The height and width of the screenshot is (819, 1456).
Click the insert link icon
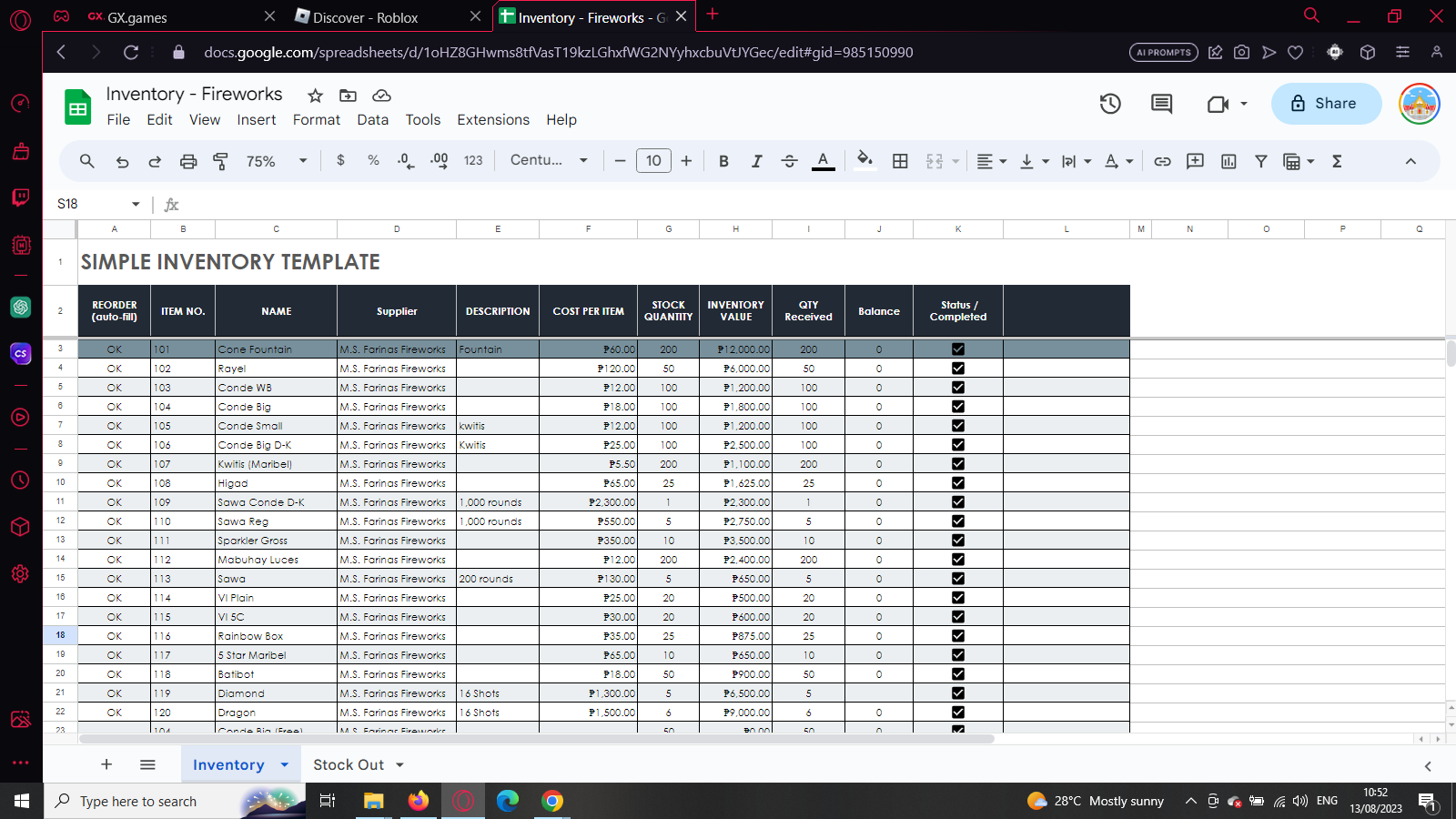pyautogui.click(x=1162, y=161)
